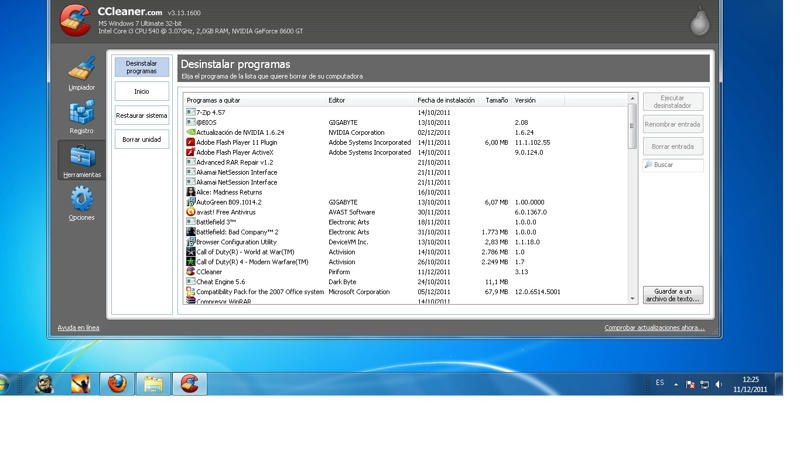Open the clock showing 12:25

[x=750, y=384]
